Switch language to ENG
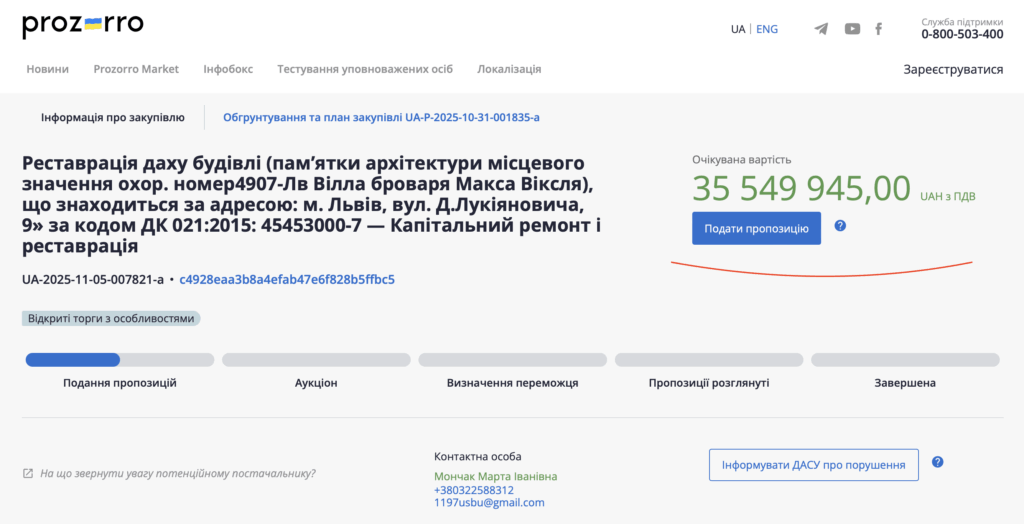 click(x=767, y=29)
